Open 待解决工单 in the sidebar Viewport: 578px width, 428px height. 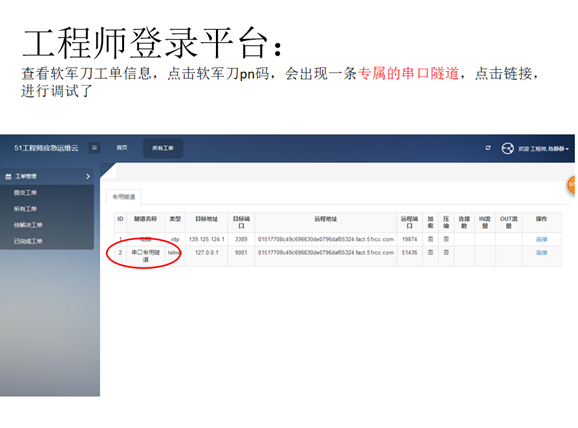pyautogui.click(x=28, y=225)
